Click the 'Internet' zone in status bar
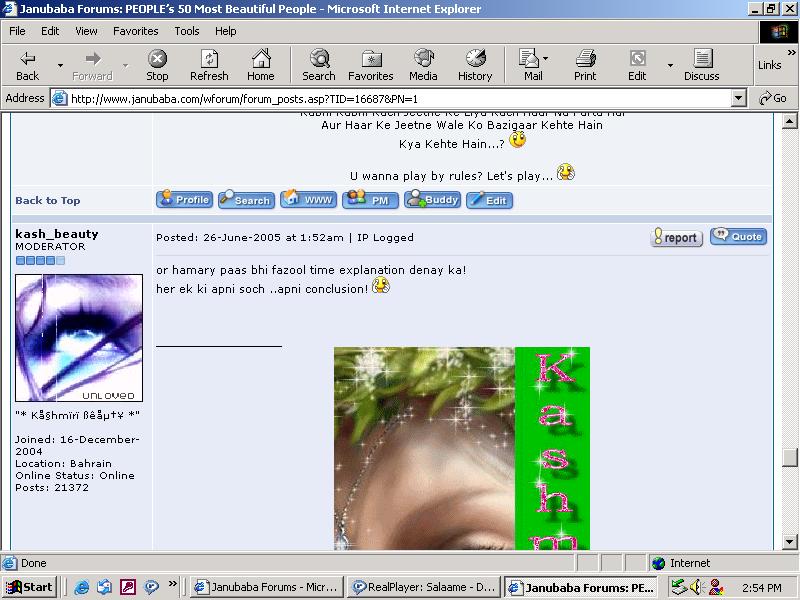 pos(690,563)
